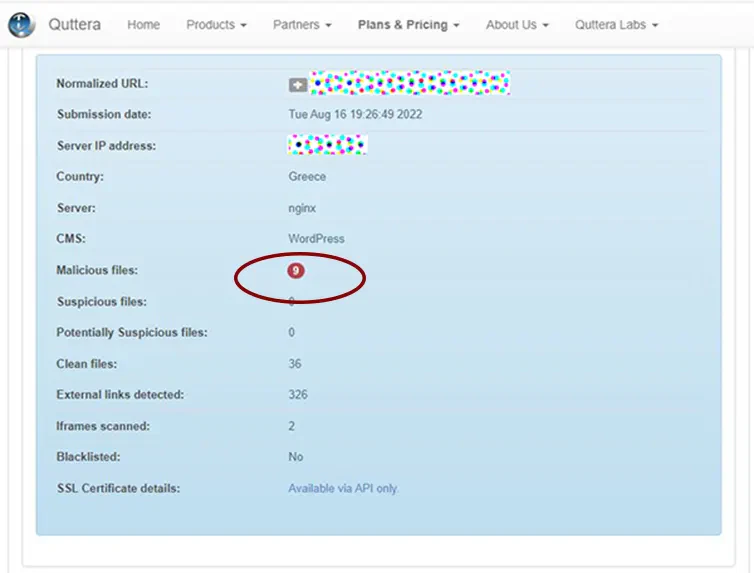Viewport: 754px width, 573px height.
Task: Expand the Quttera Labs menu
Action: point(616,25)
